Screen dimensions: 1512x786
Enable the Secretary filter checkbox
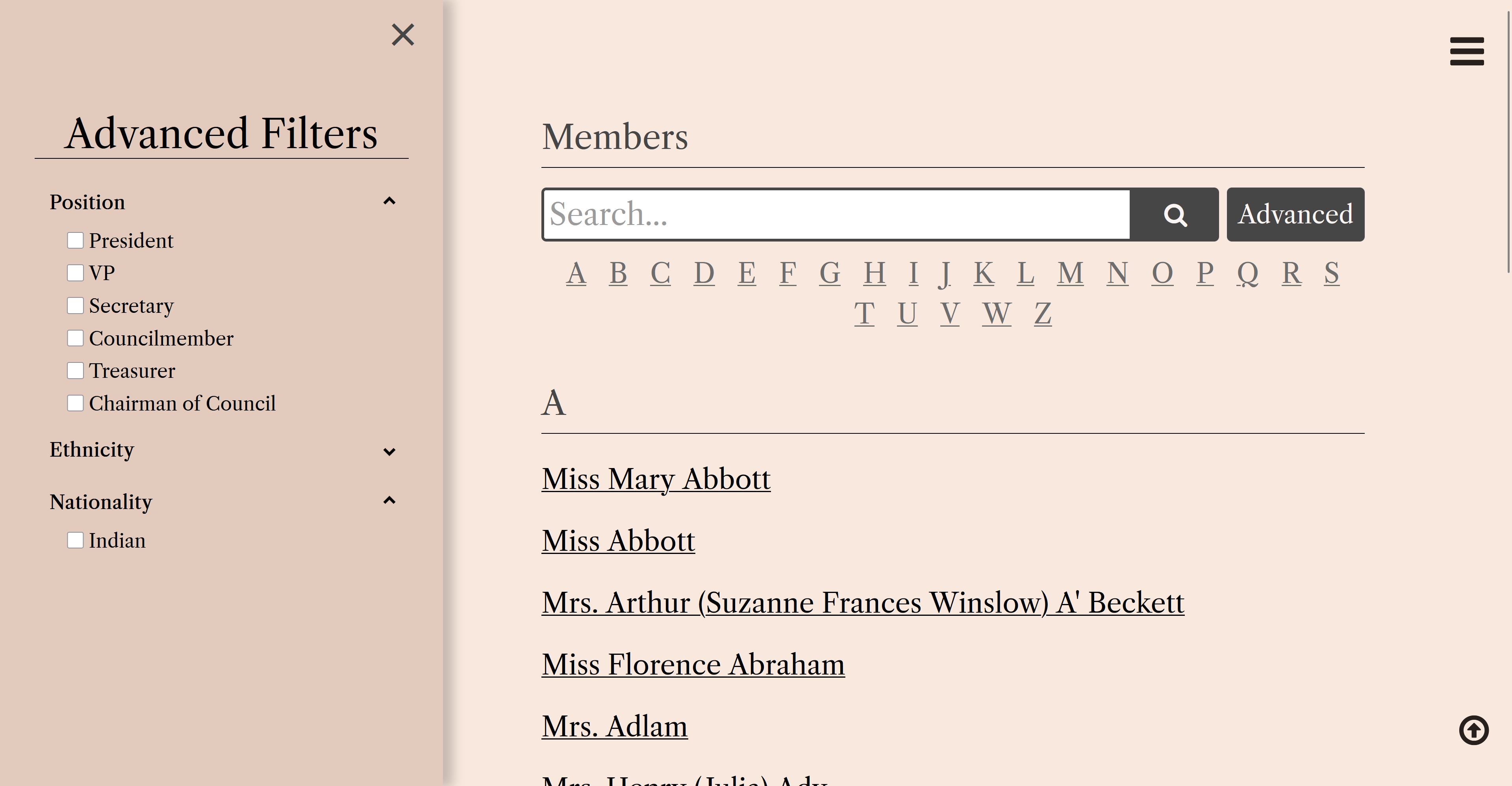[x=75, y=305]
